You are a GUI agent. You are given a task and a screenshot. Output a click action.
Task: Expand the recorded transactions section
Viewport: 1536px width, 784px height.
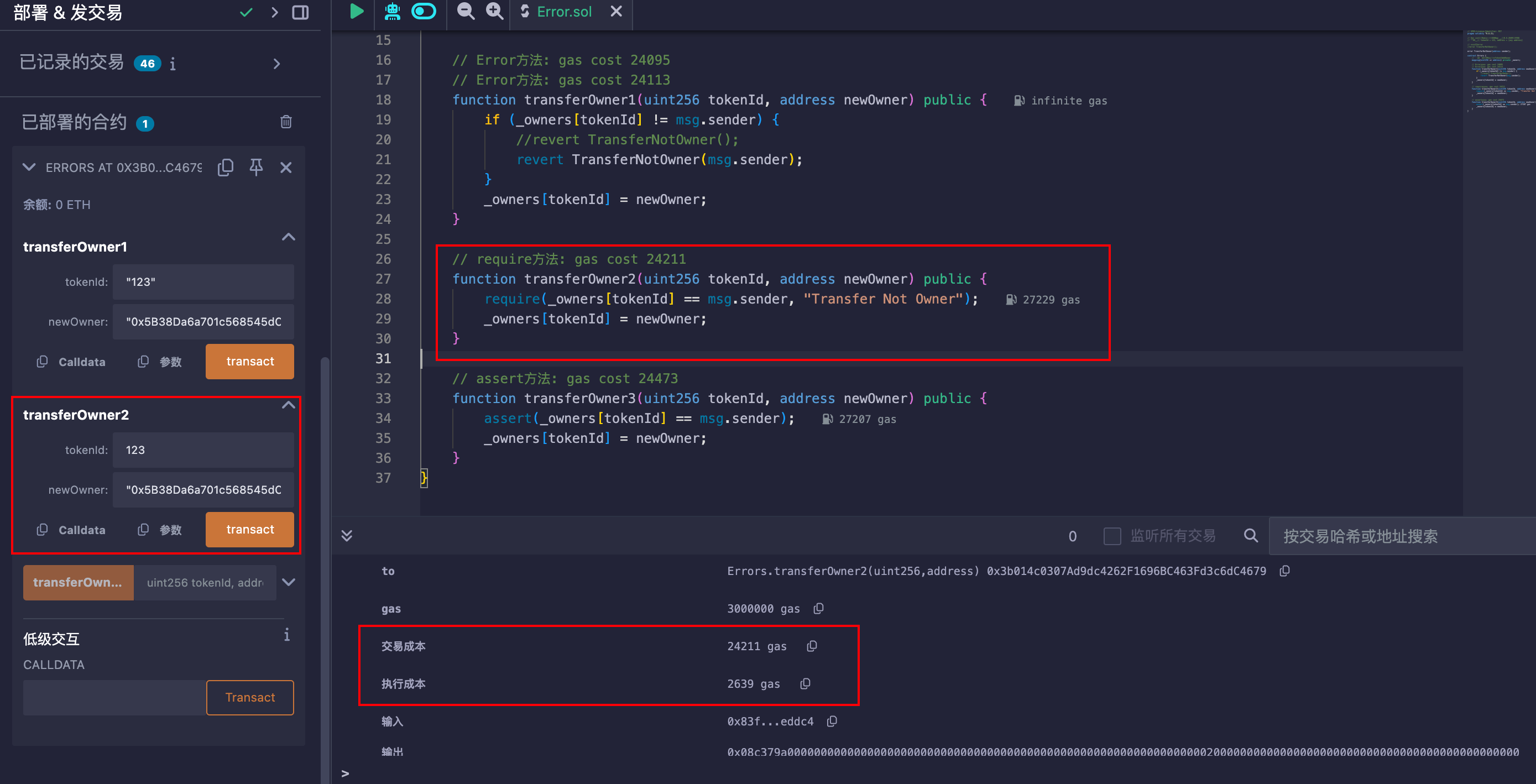pyautogui.click(x=276, y=64)
